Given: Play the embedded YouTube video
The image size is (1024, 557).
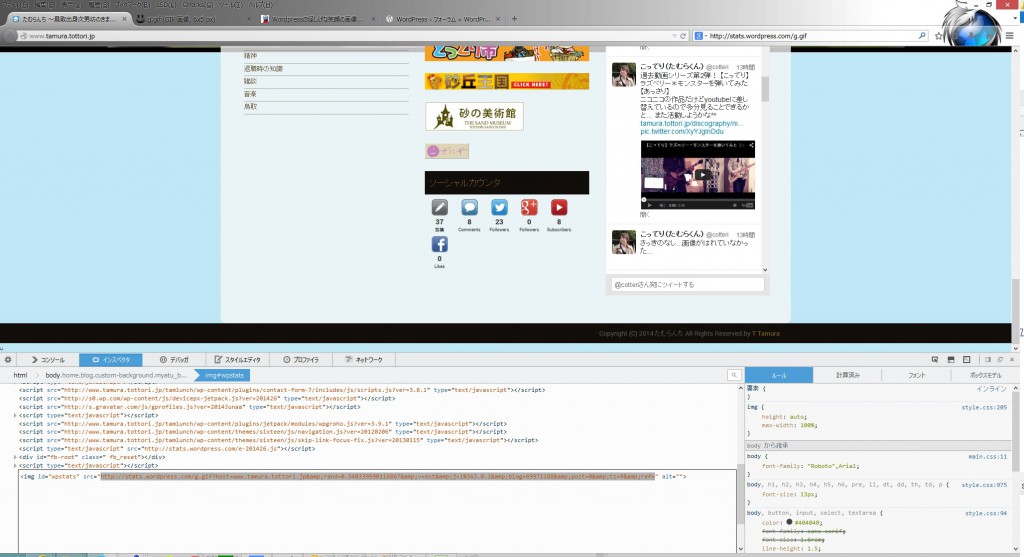Looking at the screenshot, I should 701,174.
